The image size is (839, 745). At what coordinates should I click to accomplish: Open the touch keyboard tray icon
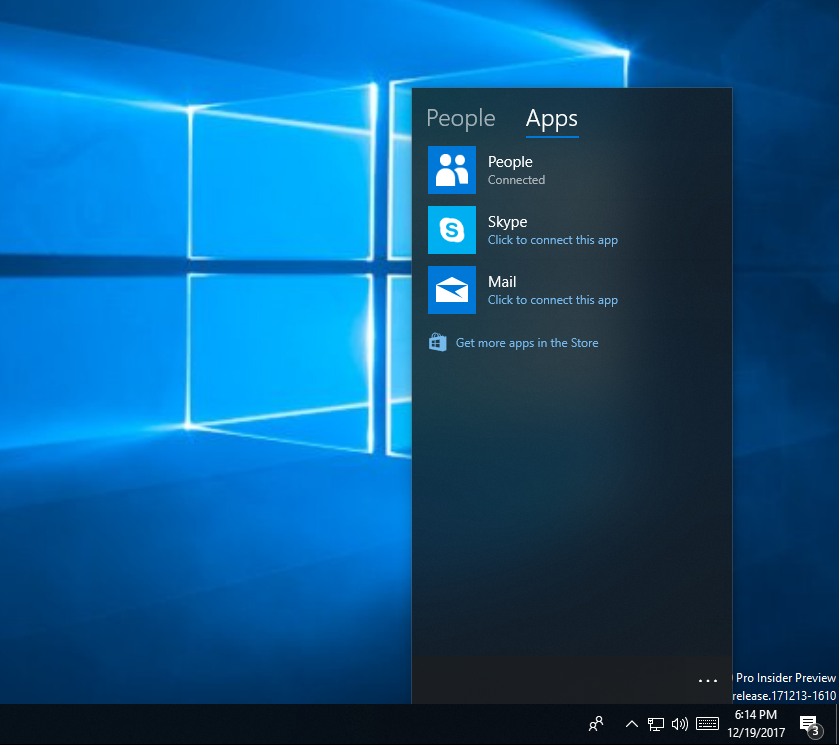pos(707,724)
